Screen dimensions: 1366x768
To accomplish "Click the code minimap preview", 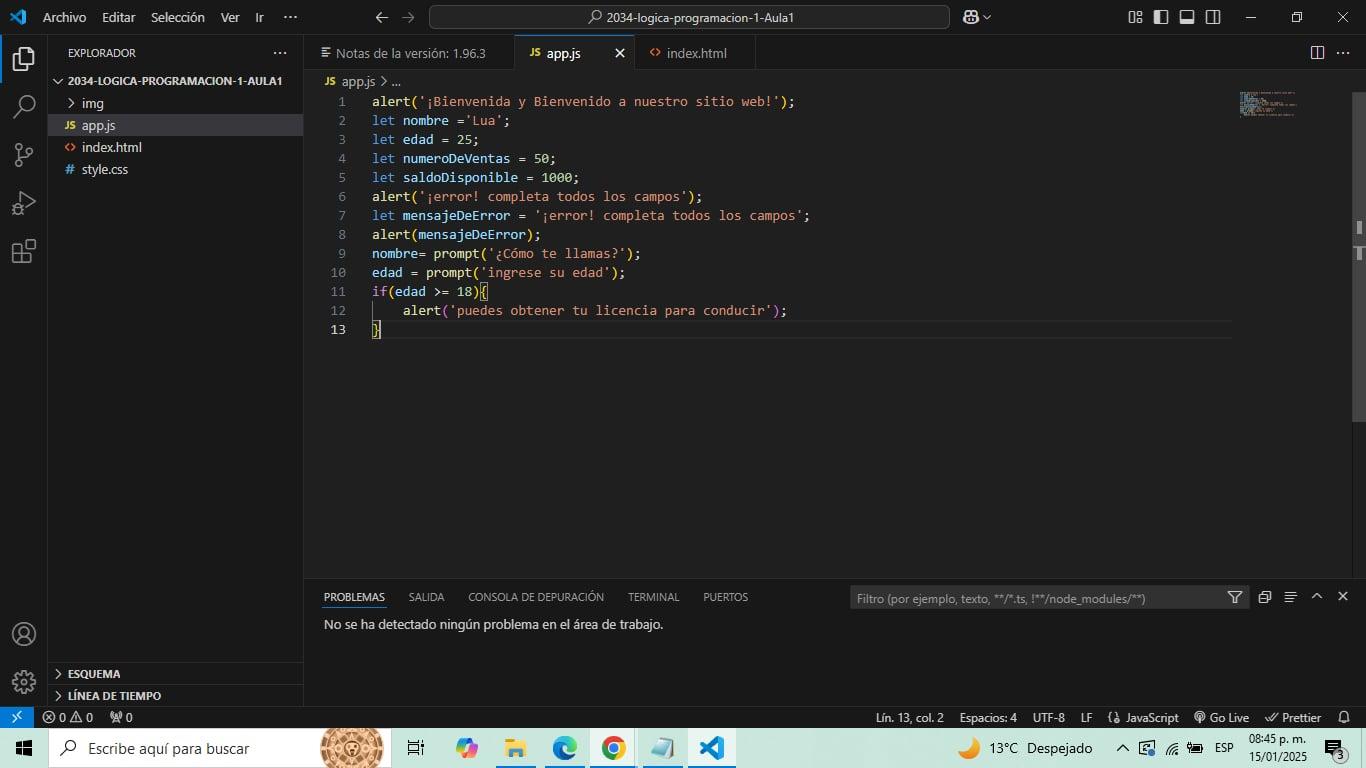I will click(1267, 104).
